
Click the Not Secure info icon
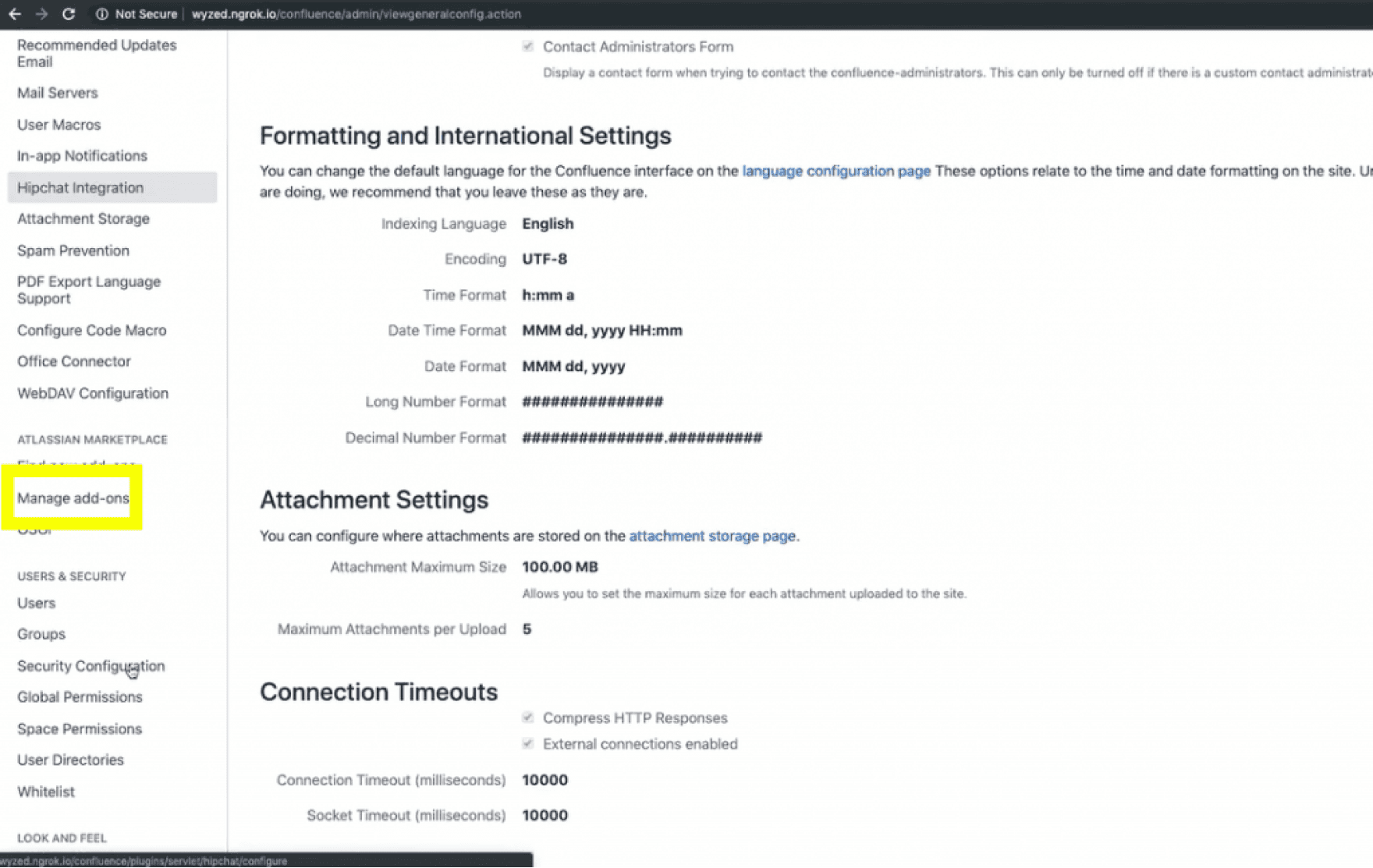101,14
